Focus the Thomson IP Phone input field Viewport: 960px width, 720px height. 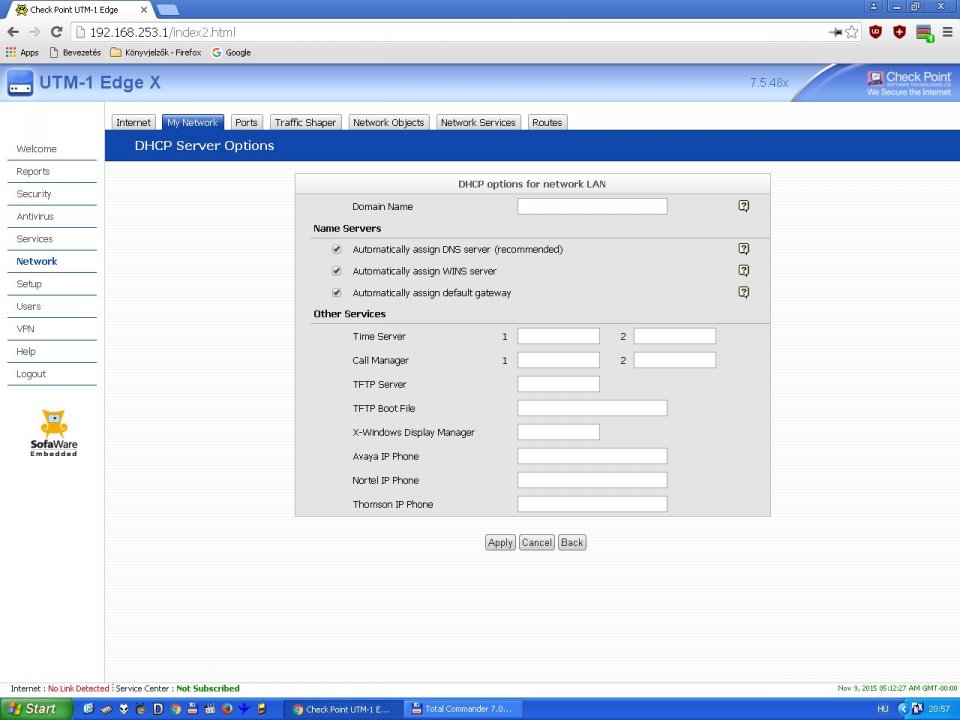click(x=592, y=504)
